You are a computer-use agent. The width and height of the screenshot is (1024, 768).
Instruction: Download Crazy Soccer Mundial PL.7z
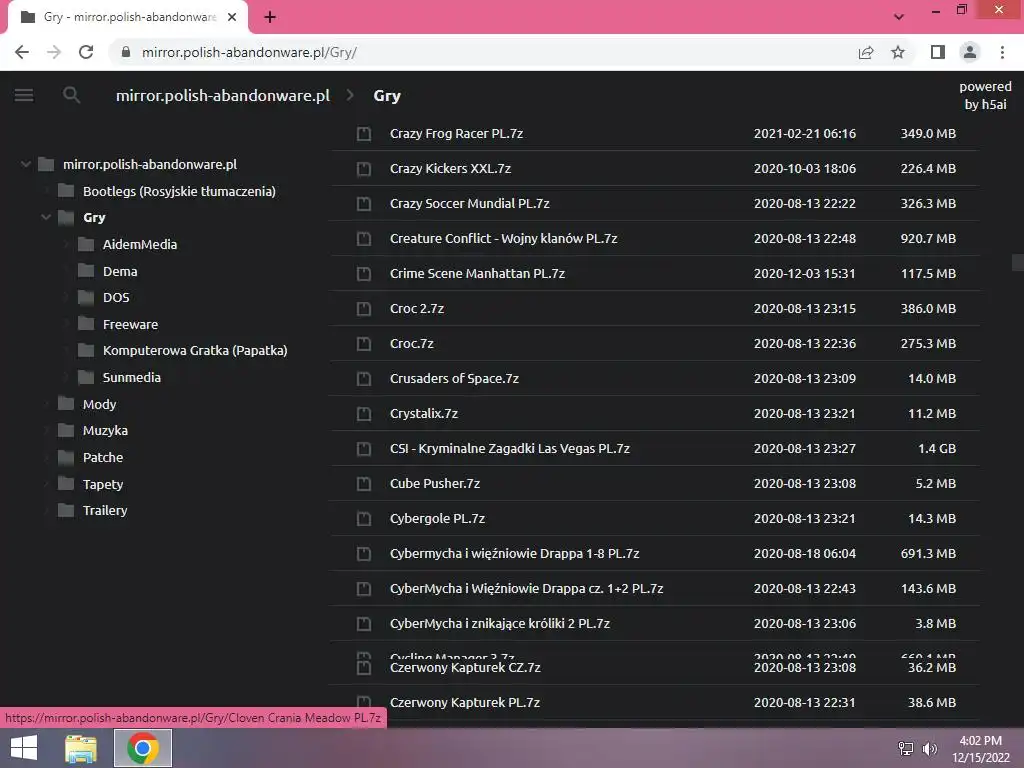470,204
